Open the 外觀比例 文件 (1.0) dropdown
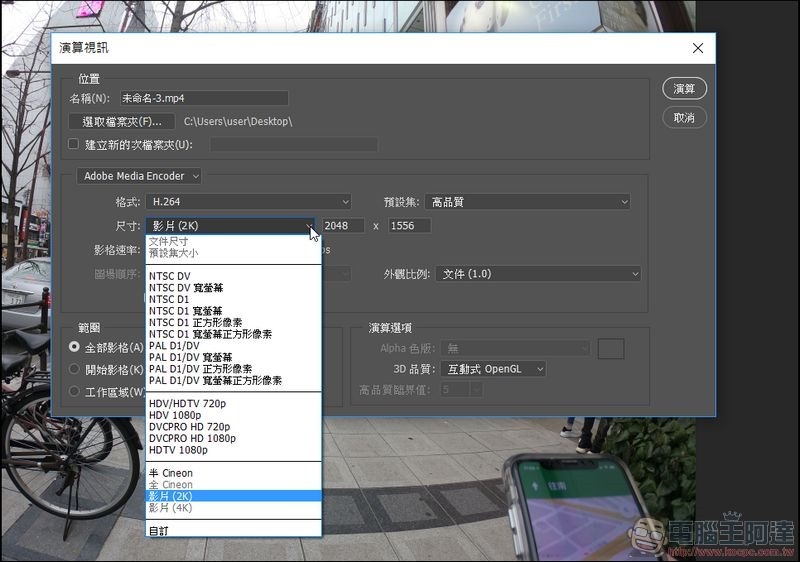Image resolution: width=800 pixels, height=562 pixels. click(538, 274)
